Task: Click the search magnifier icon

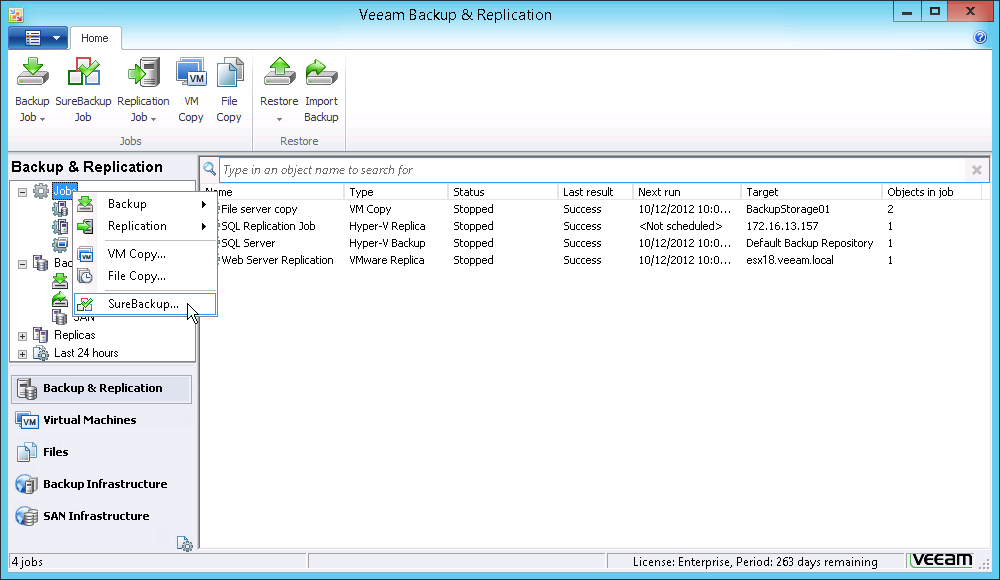Action: click(209, 169)
